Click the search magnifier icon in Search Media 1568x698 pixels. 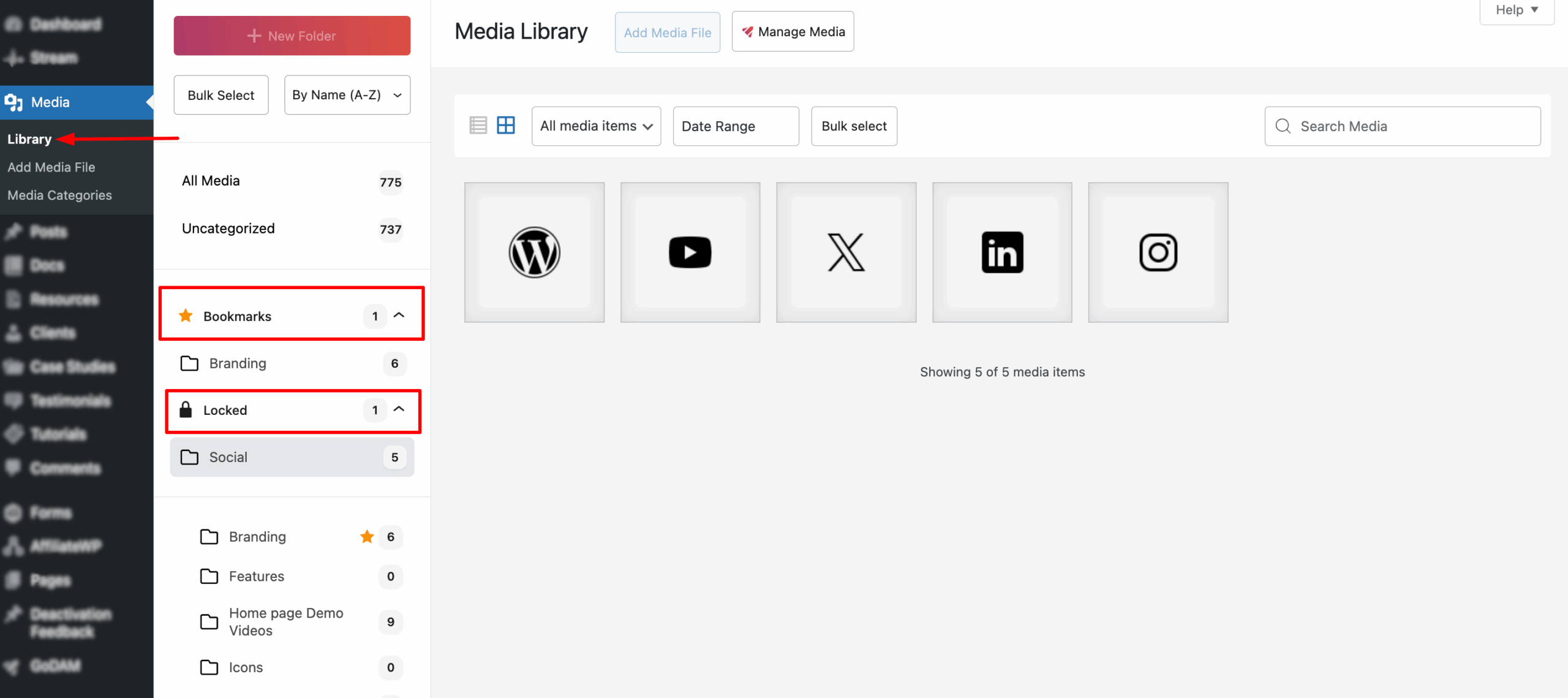(1283, 126)
